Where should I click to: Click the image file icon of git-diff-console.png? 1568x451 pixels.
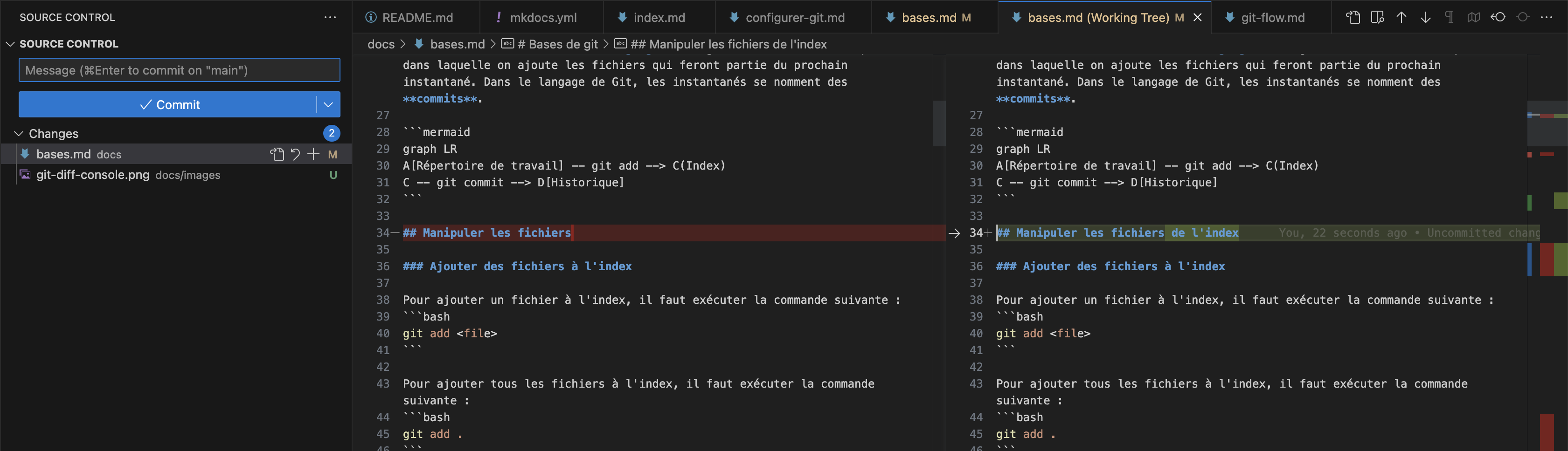[25, 175]
